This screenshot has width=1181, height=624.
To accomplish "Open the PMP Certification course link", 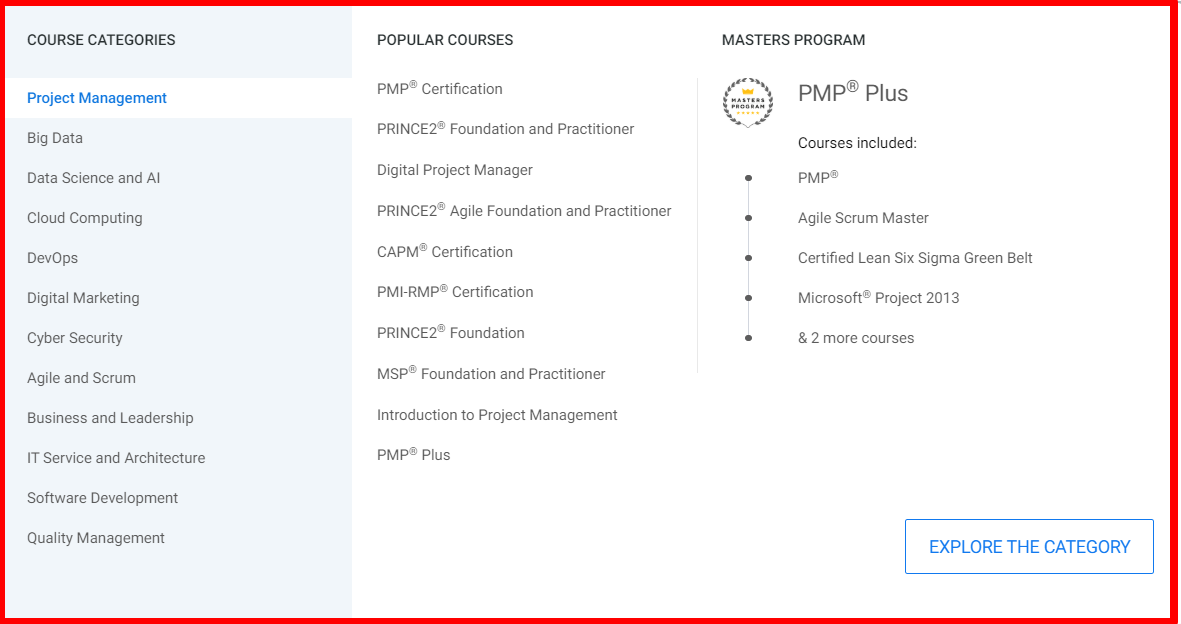I will 440,89.
